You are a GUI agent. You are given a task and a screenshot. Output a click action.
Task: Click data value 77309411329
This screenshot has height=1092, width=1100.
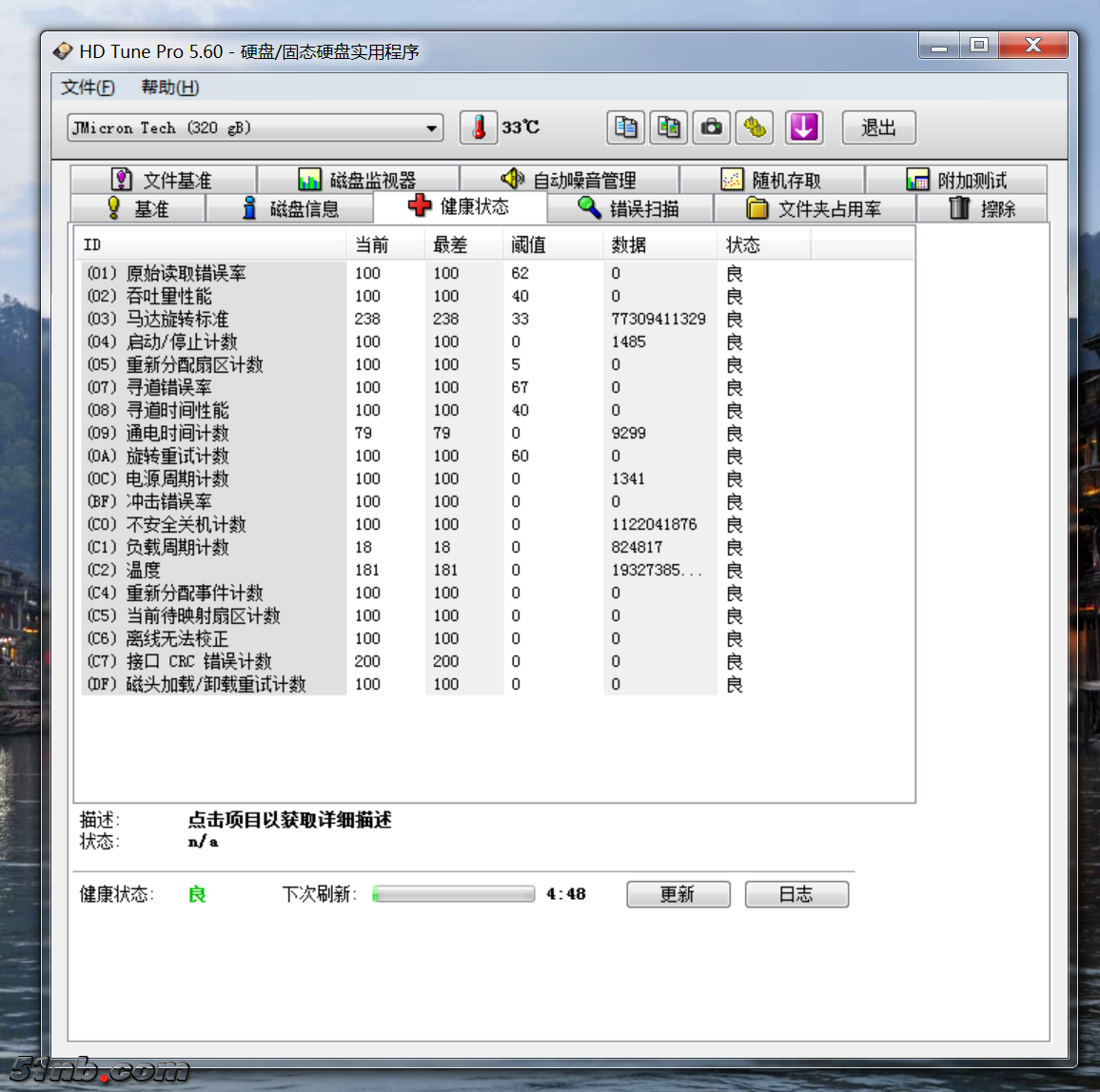(658, 319)
